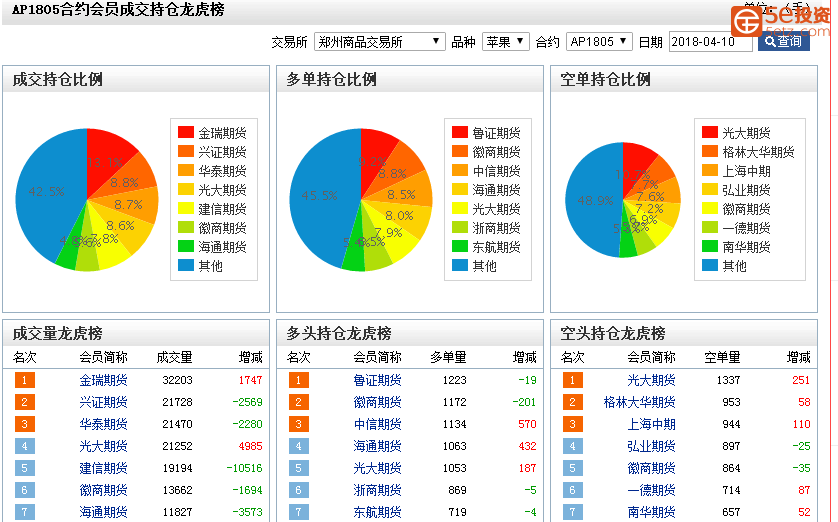The height and width of the screenshot is (522, 838).
Task: Click change value -10516
Action: (x=244, y=468)
